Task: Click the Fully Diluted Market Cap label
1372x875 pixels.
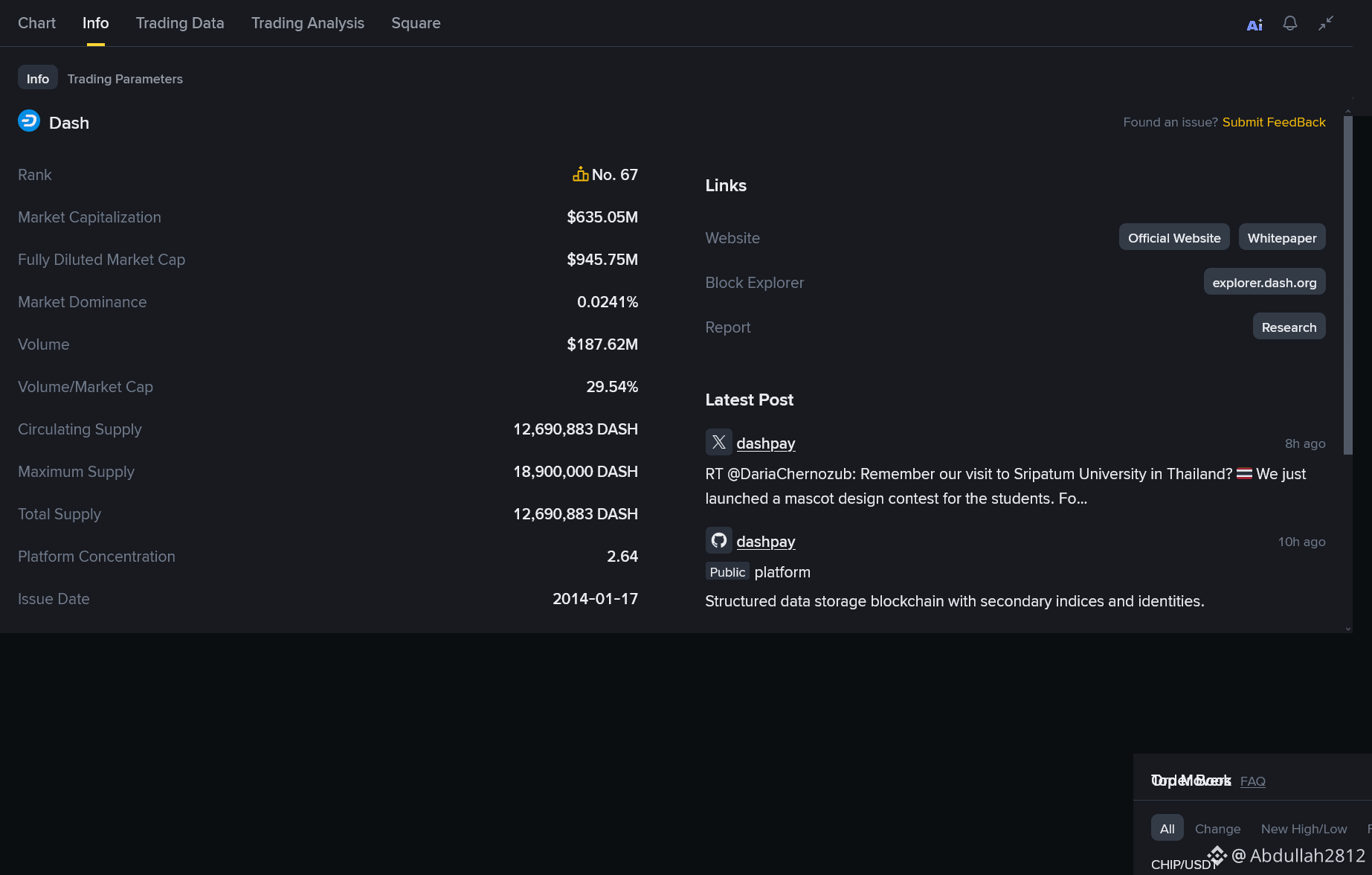Action: coord(101,260)
